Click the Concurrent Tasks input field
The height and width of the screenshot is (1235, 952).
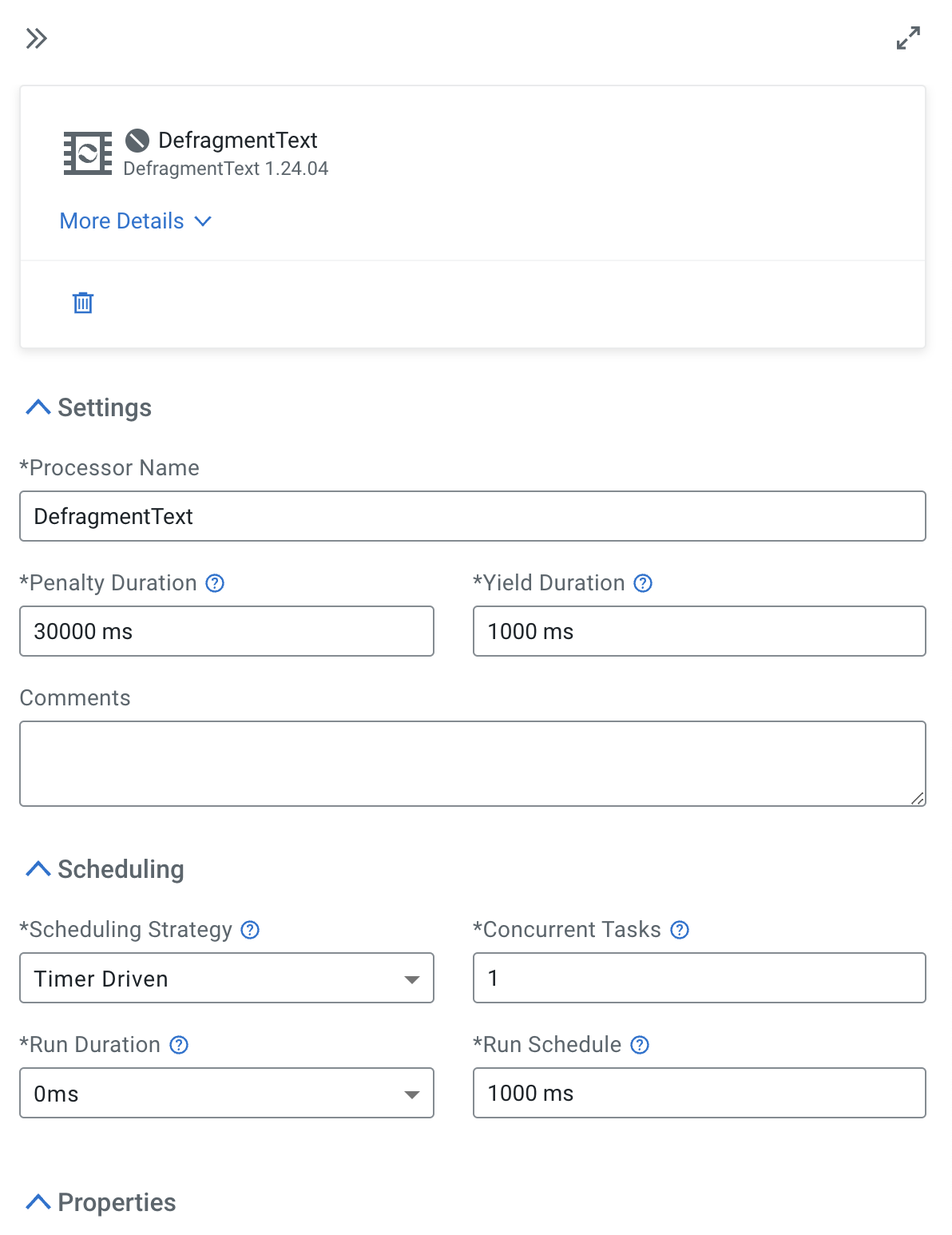699,978
